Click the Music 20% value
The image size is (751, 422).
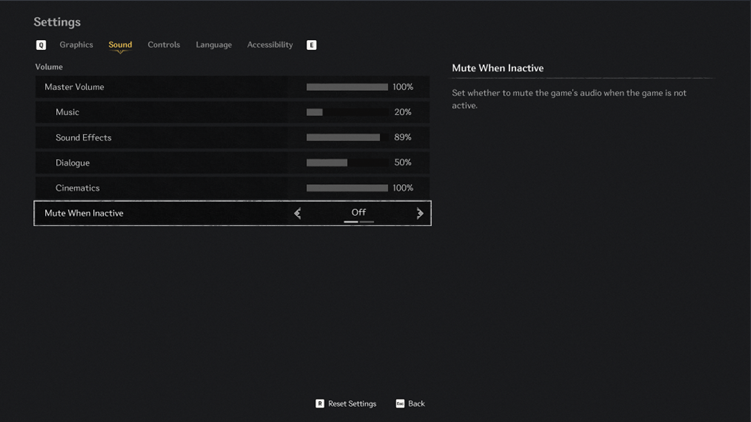click(x=403, y=112)
